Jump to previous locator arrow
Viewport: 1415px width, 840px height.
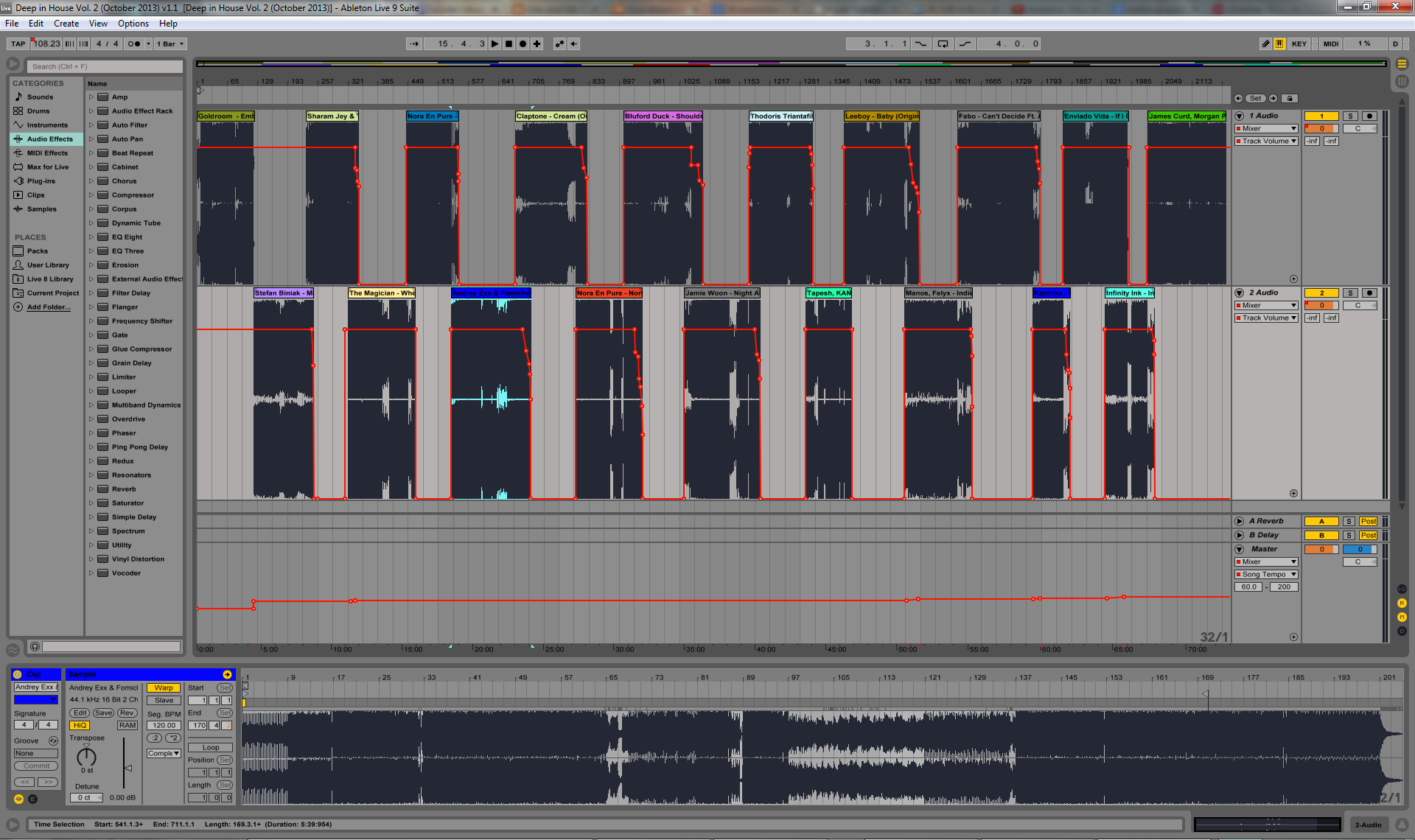[x=1239, y=99]
